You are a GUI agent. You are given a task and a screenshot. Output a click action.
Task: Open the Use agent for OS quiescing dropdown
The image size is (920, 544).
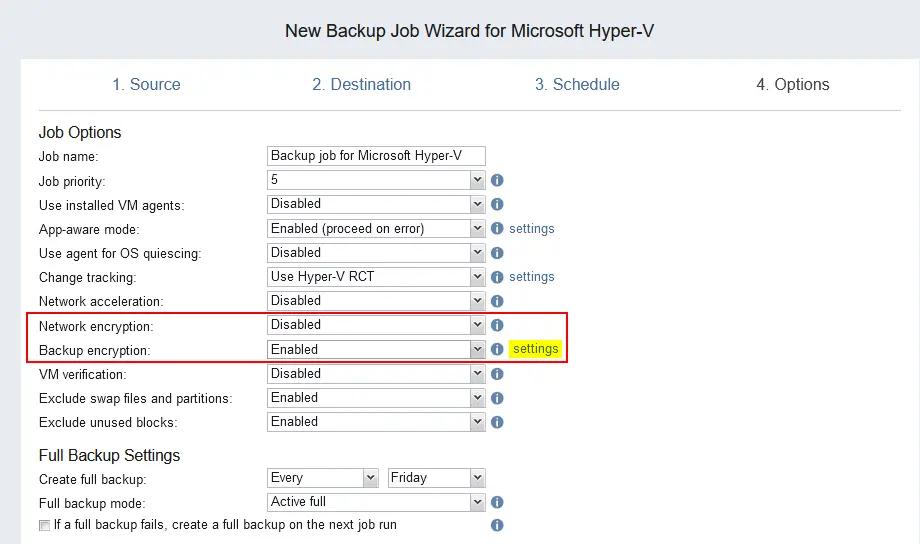point(376,252)
